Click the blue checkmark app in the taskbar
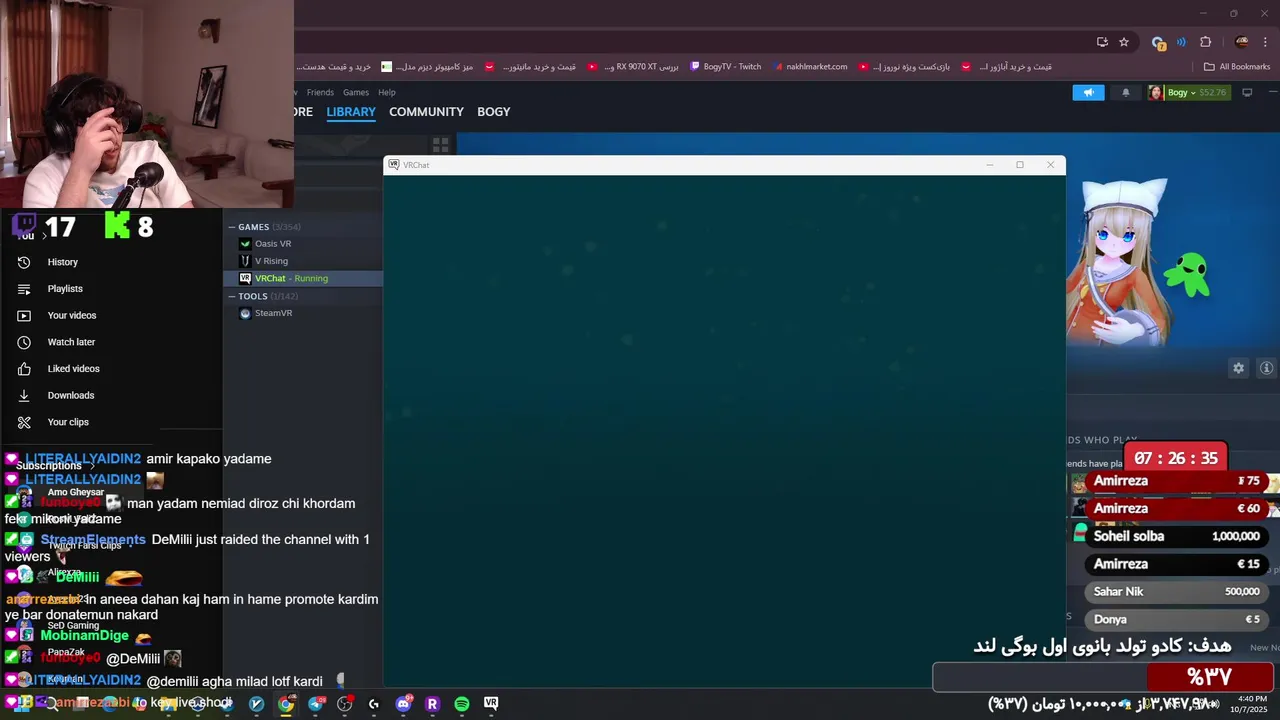The height and width of the screenshot is (720, 1280). pyautogui.click(x=257, y=704)
